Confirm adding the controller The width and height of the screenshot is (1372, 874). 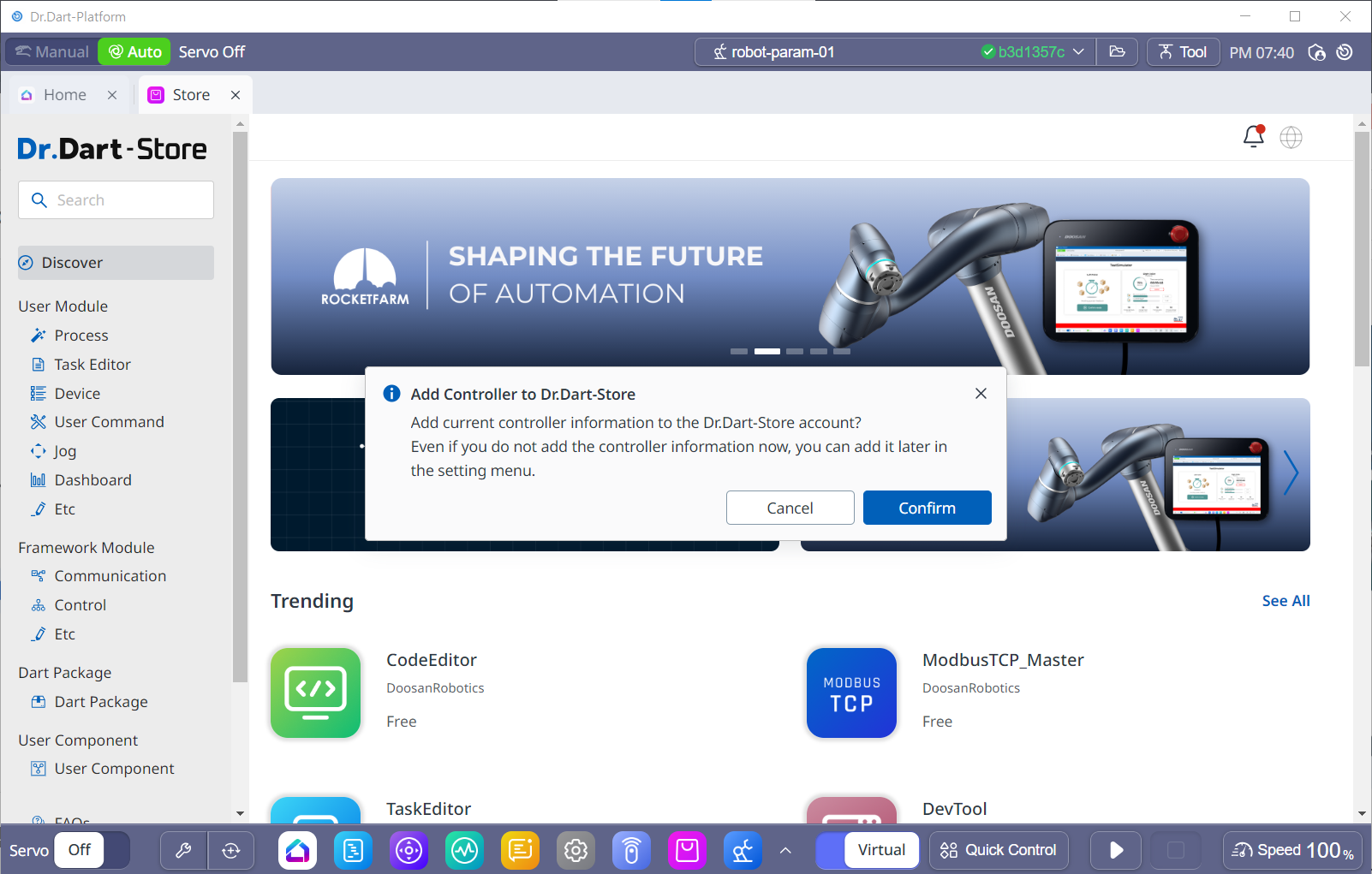click(x=927, y=508)
